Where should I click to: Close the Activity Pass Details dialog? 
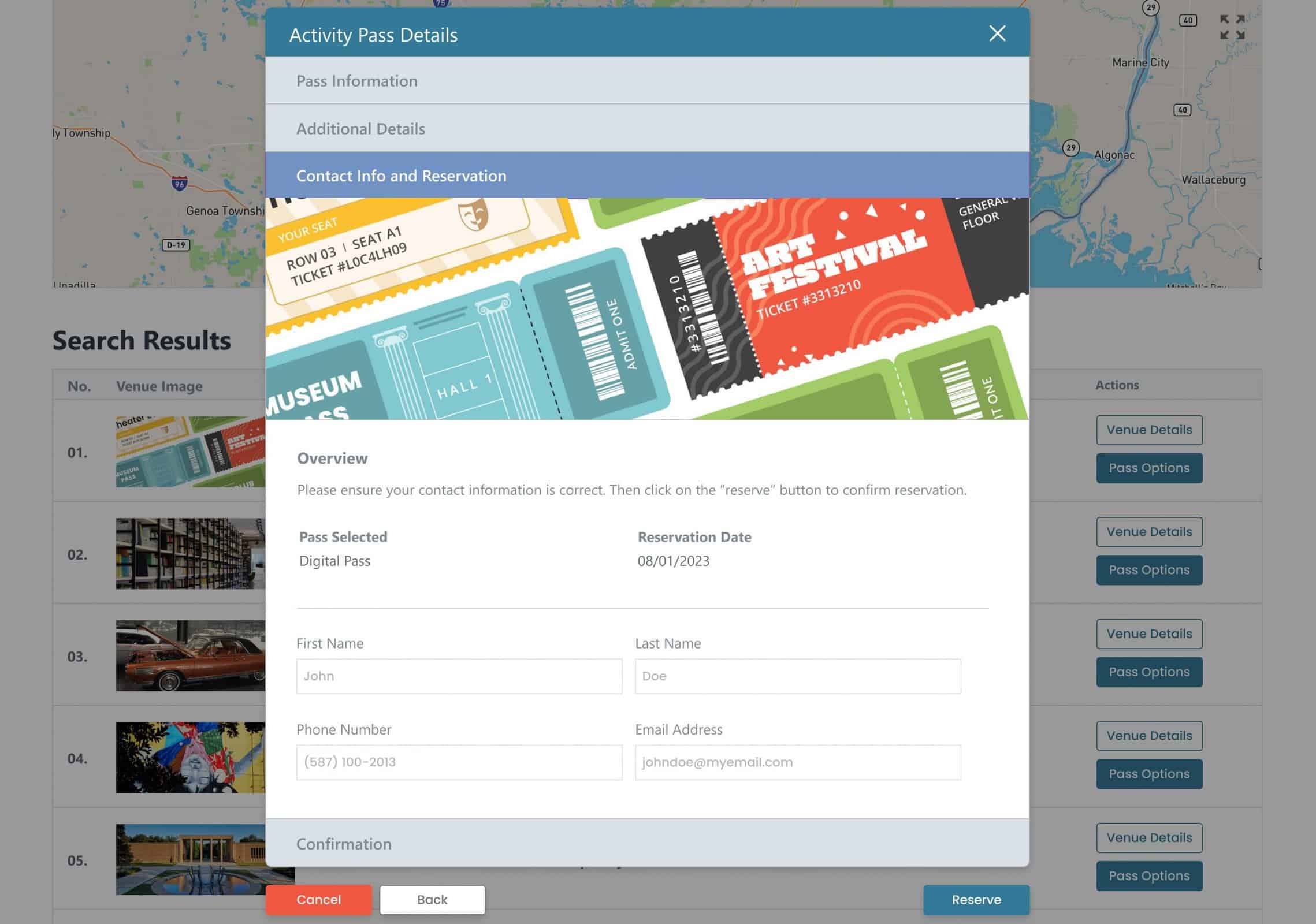coord(997,33)
